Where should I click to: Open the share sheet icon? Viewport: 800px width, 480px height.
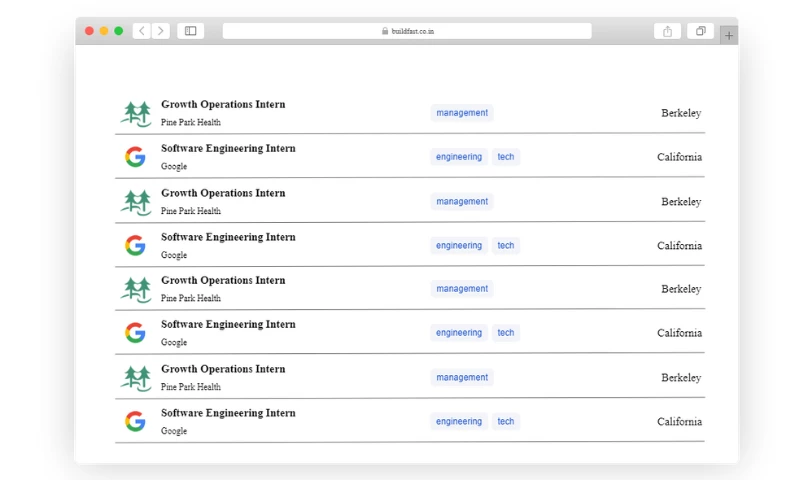(x=667, y=31)
